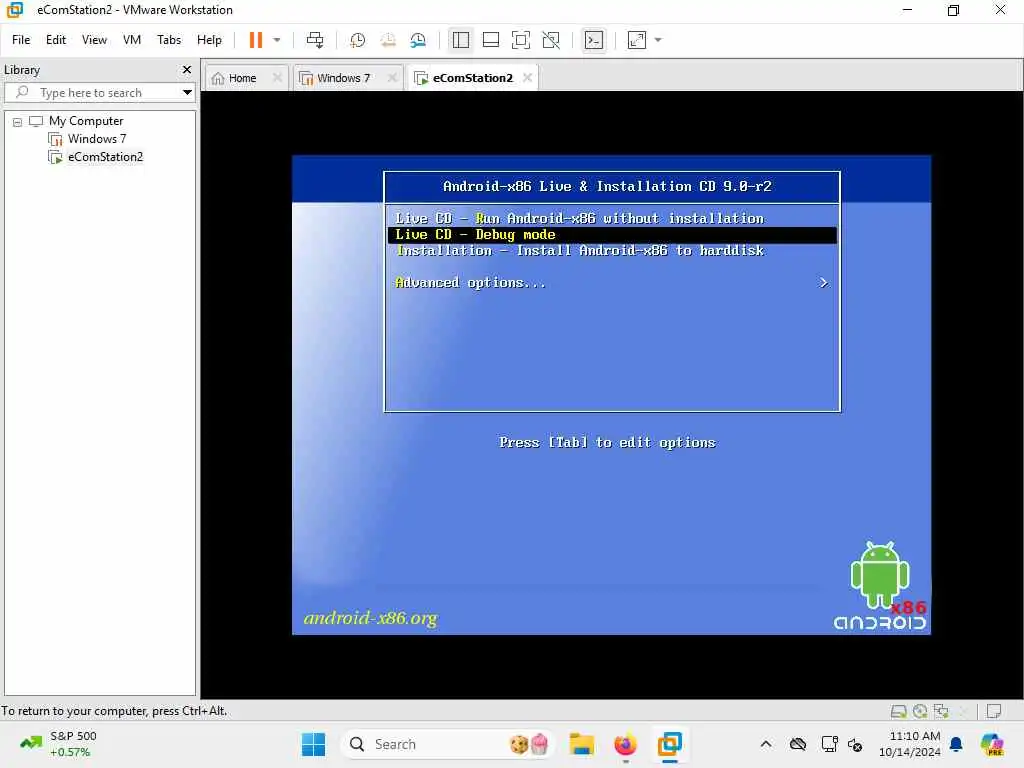This screenshot has width=1024, height=768.
Task: Open the Edit menu
Action: pyautogui.click(x=56, y=40)
